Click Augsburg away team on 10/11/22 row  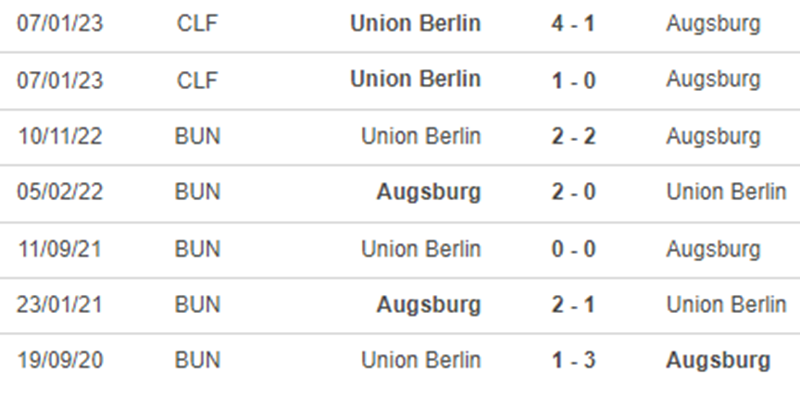(x=713, y=137)
